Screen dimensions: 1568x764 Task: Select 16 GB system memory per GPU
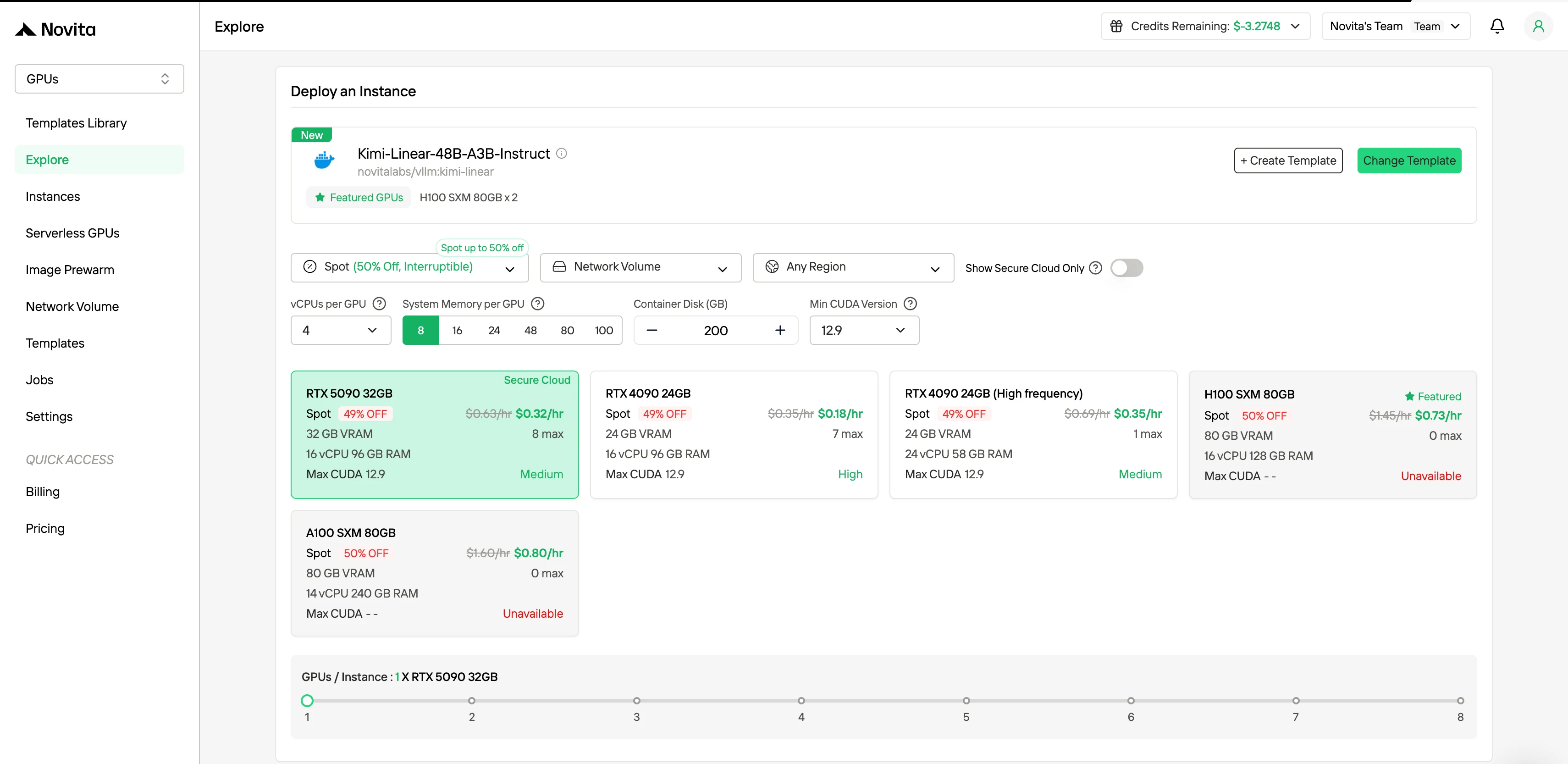point(457,330)
